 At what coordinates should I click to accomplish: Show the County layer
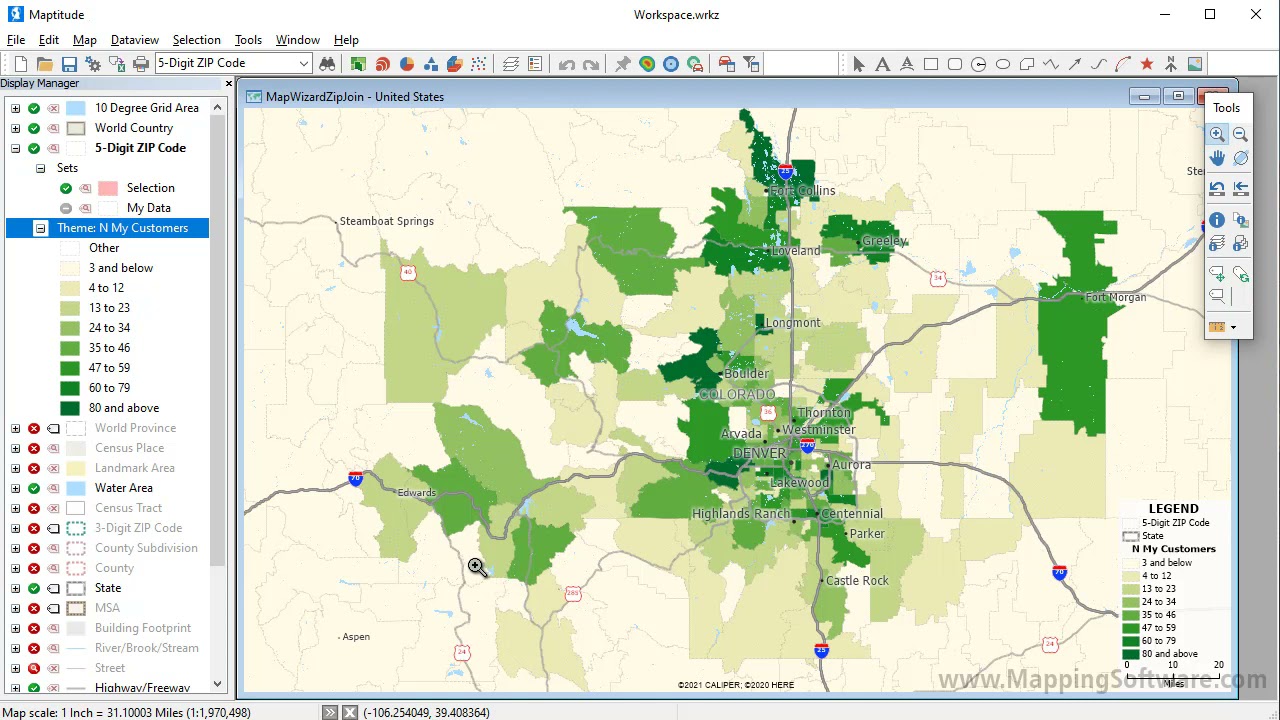pyautogui.click(x=34, y=568)
